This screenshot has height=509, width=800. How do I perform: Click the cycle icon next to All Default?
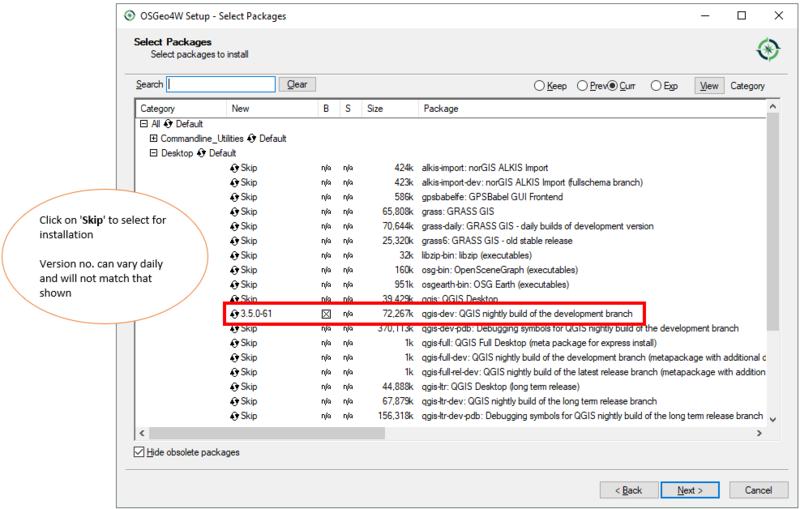tap(167, 124)
